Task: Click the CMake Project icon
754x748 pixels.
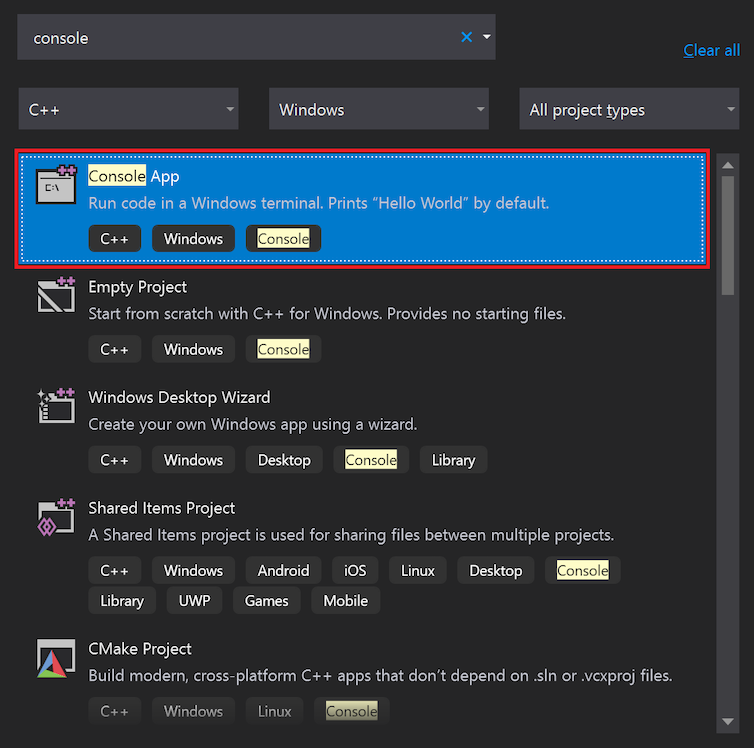Action: (x=56, y=658)
